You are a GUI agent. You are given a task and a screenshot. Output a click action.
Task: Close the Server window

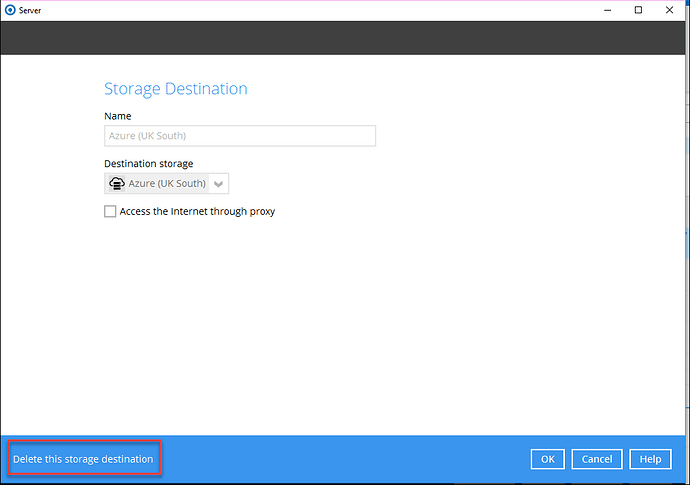(671, 10)
